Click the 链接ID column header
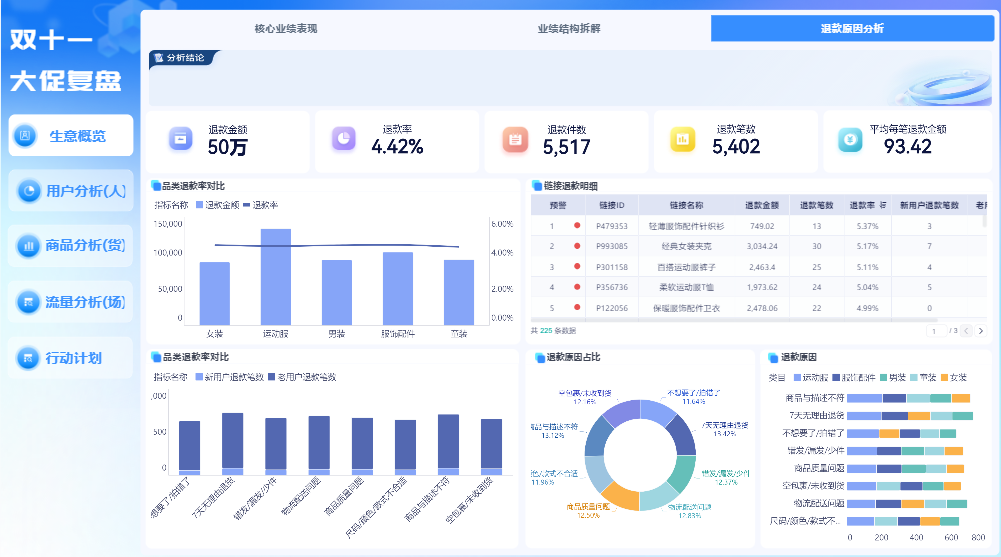The height and width of the screenshot is (557, 1001). pyautogui.click(x=612, y=205)
